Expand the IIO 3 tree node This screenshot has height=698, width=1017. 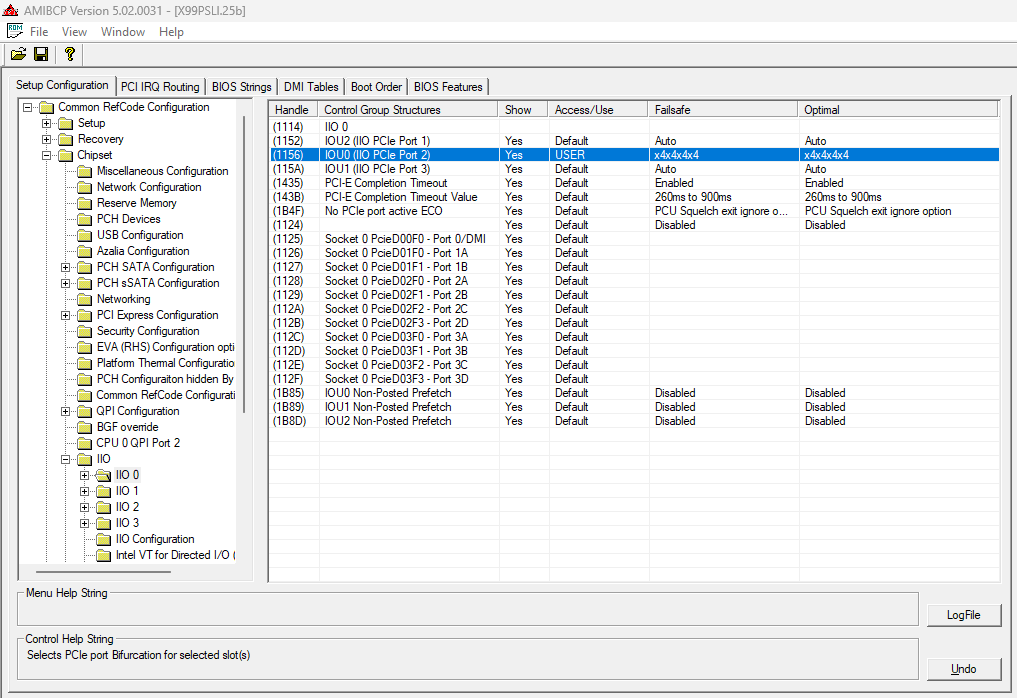click(84, 524)
